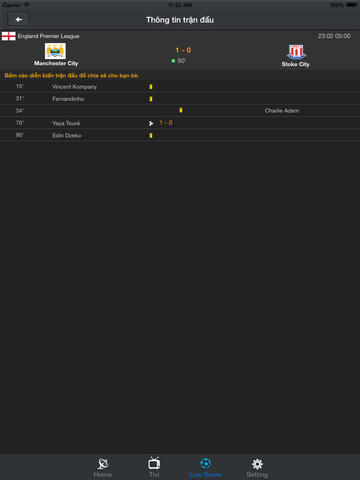Tap the Manchester City crest
The image size is (360, 480).
click(55, 51)
